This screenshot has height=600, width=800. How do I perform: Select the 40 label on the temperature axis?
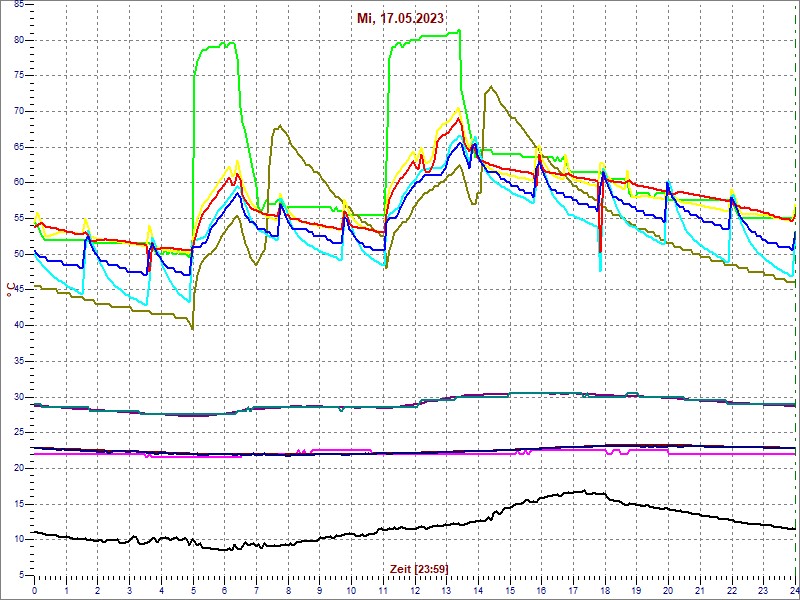click(18, 326)
